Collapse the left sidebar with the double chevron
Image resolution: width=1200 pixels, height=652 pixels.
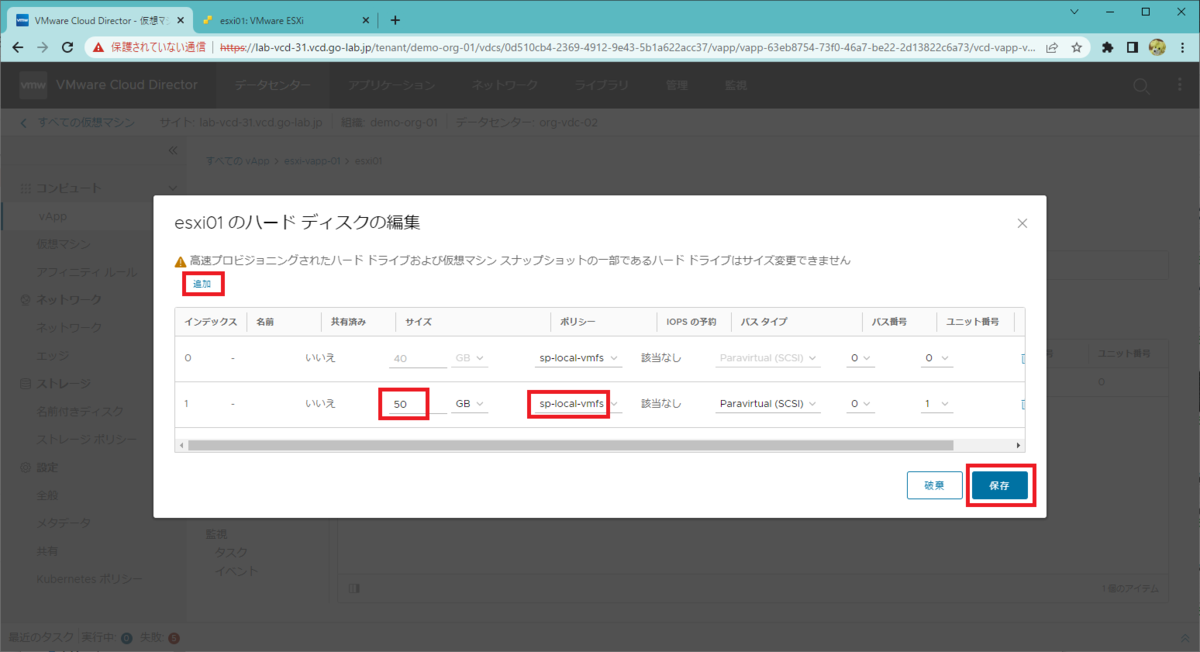172,151
